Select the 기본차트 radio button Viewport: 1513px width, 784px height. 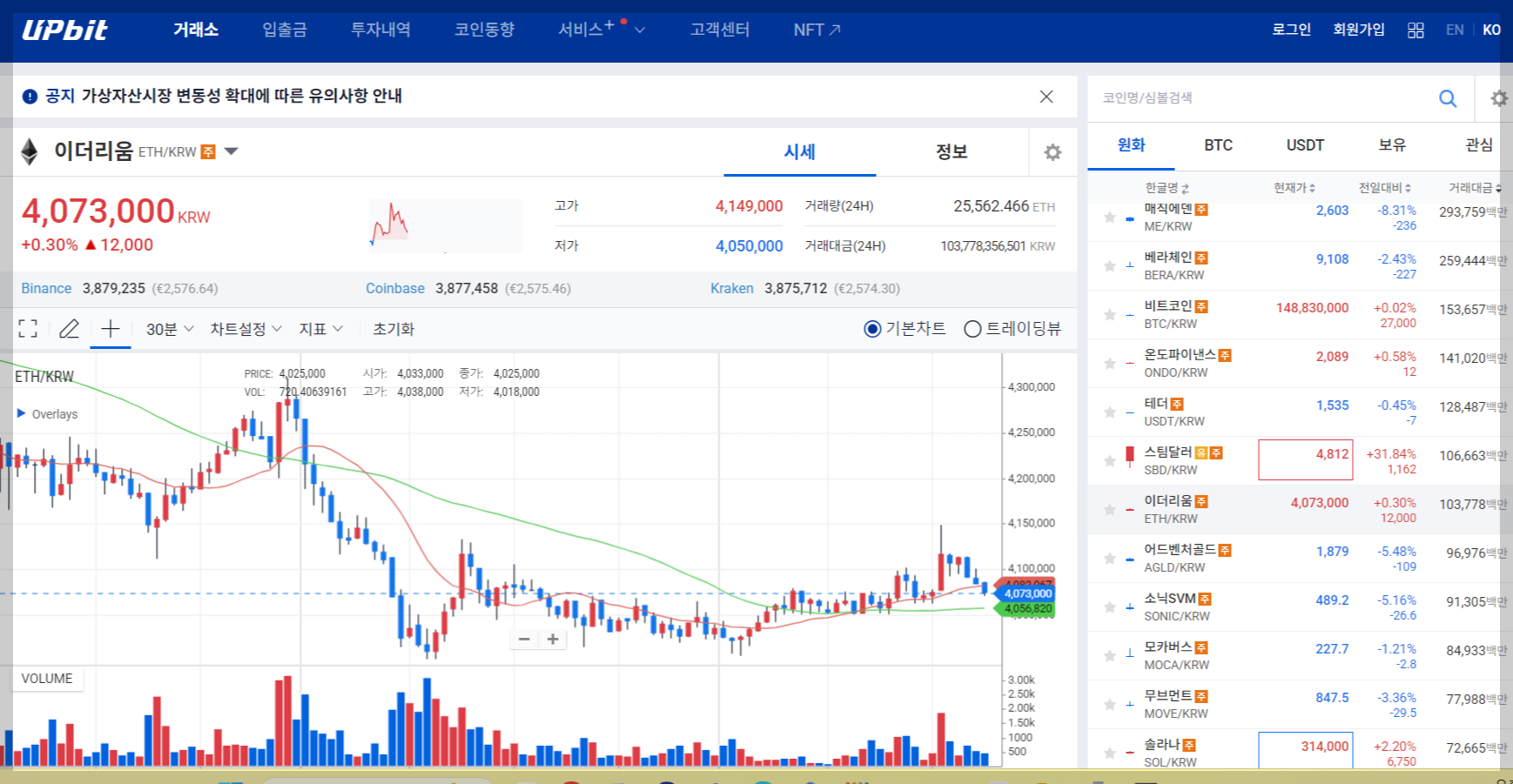coord(872,329)
